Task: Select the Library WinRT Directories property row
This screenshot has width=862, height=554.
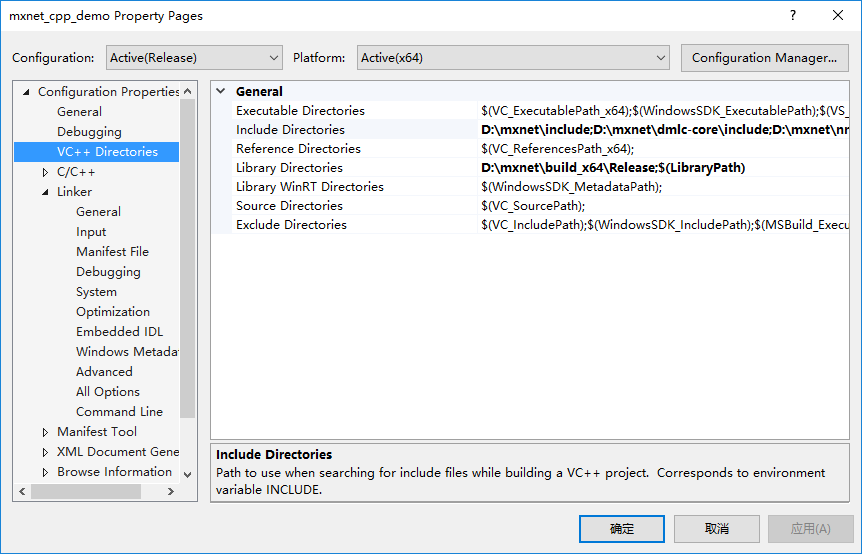Action: (x=530, y=187)
